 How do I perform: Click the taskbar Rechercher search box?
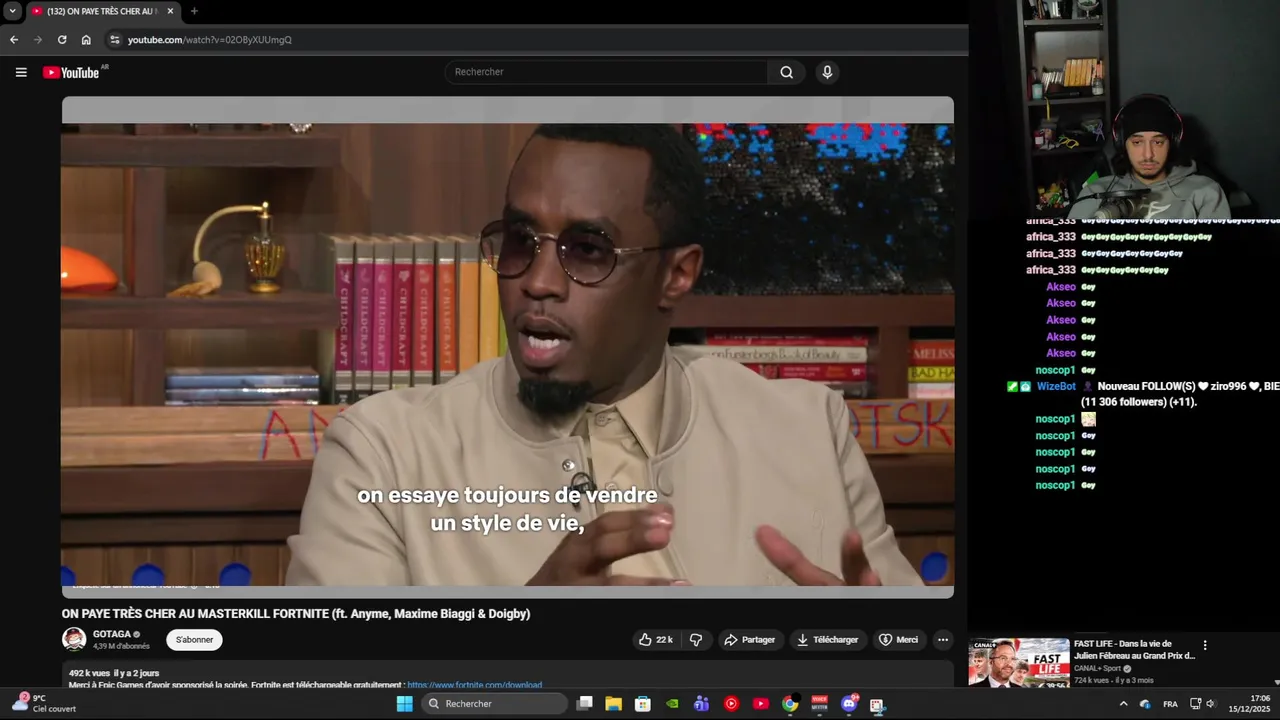coord(495,704)
